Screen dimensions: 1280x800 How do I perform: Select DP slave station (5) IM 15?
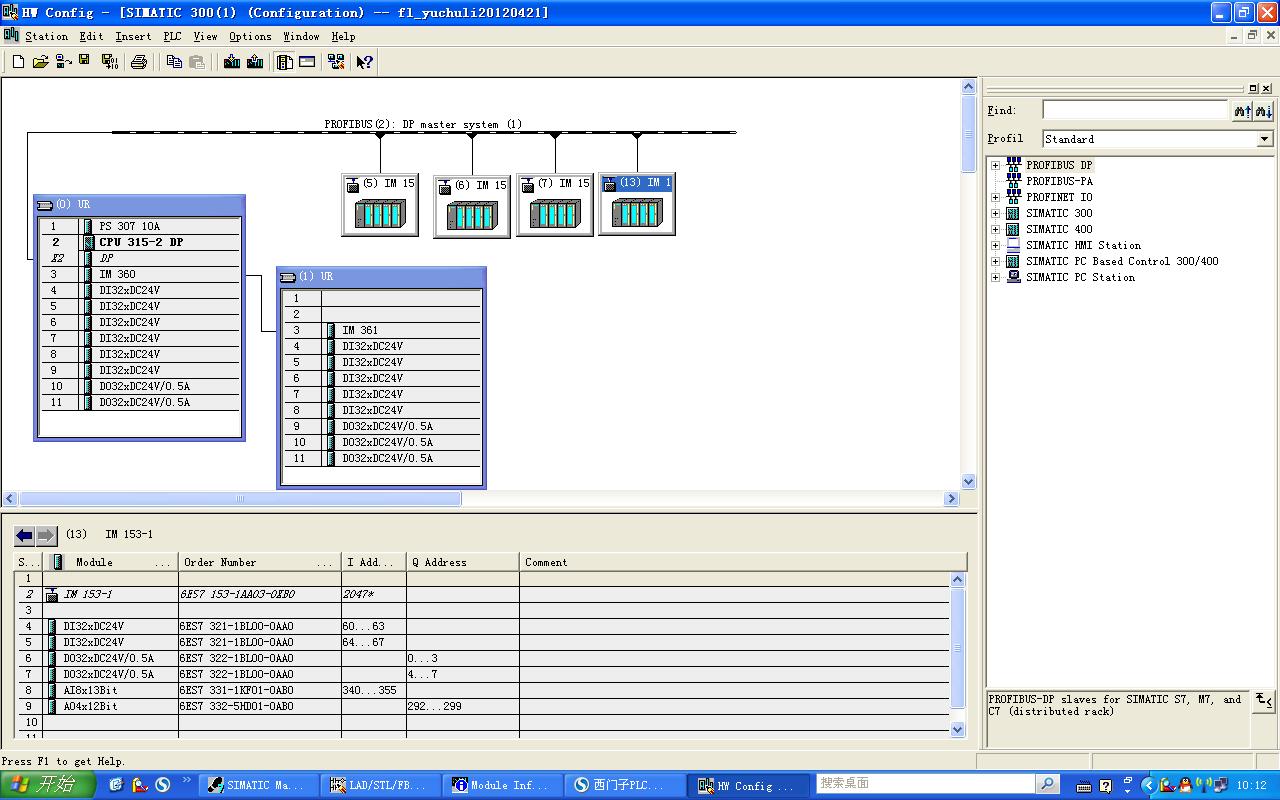coord(380,205)
